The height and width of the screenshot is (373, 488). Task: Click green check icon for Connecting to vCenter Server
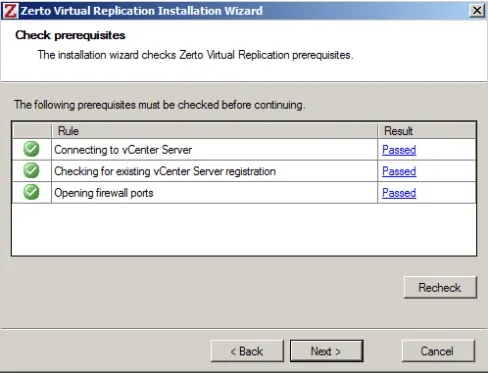[31, 149]
